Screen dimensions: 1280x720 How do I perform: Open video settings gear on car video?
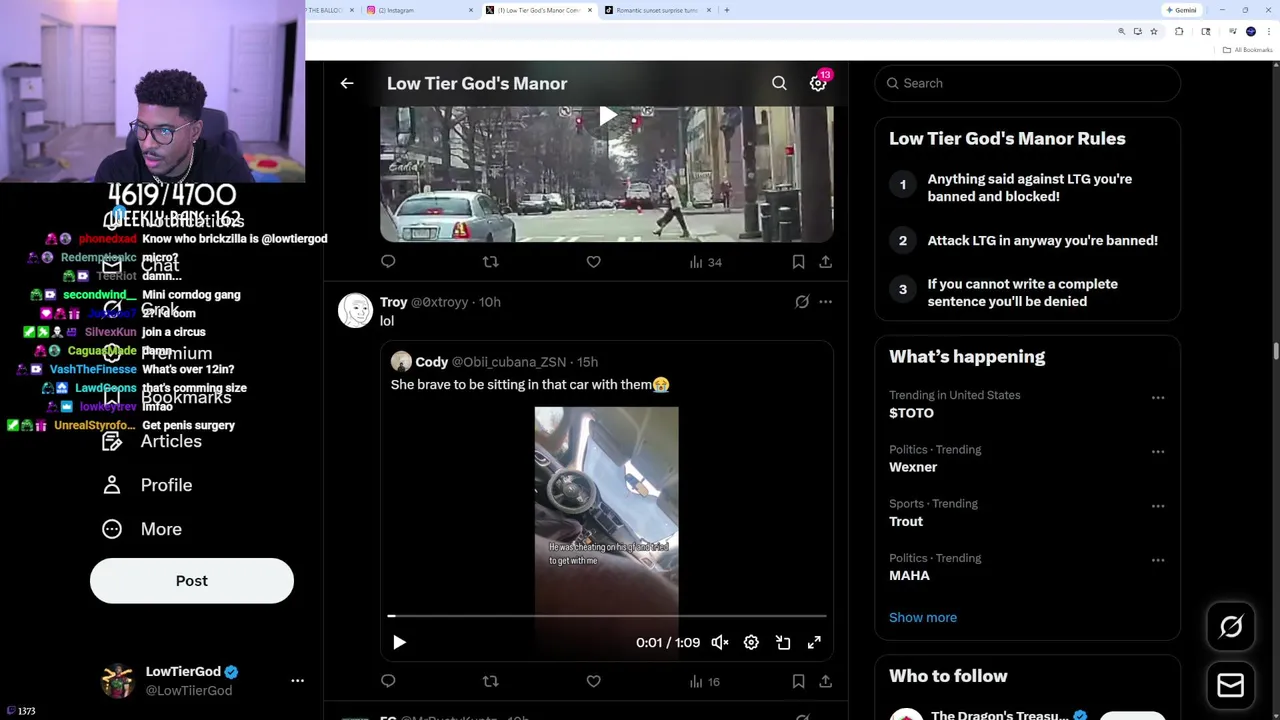[x=751, y=643]
